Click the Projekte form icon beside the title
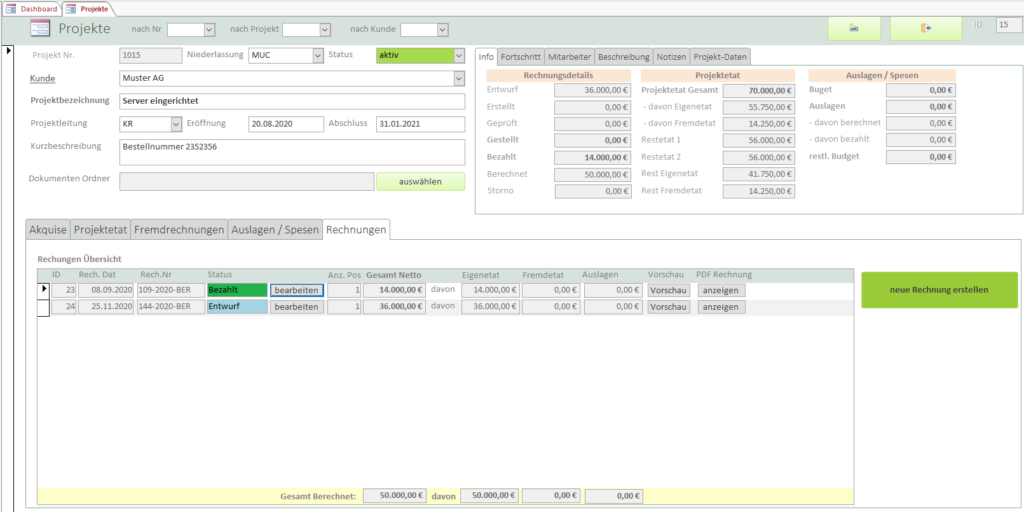The height and width of the screenshot is (512, 1024). click(x=40, y=28)
